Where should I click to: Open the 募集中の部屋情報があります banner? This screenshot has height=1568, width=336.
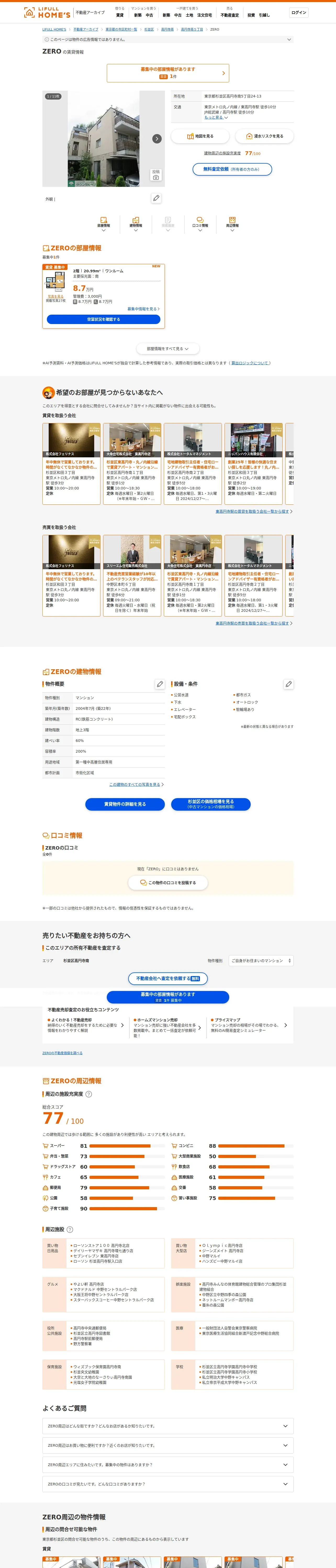[x=168, y=73]
